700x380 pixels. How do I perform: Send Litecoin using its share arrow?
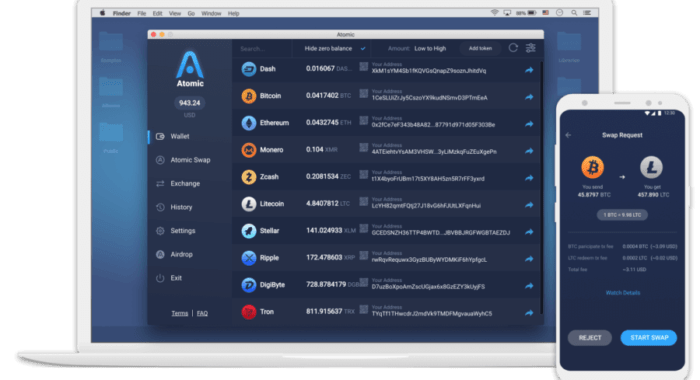click(529, 205)
